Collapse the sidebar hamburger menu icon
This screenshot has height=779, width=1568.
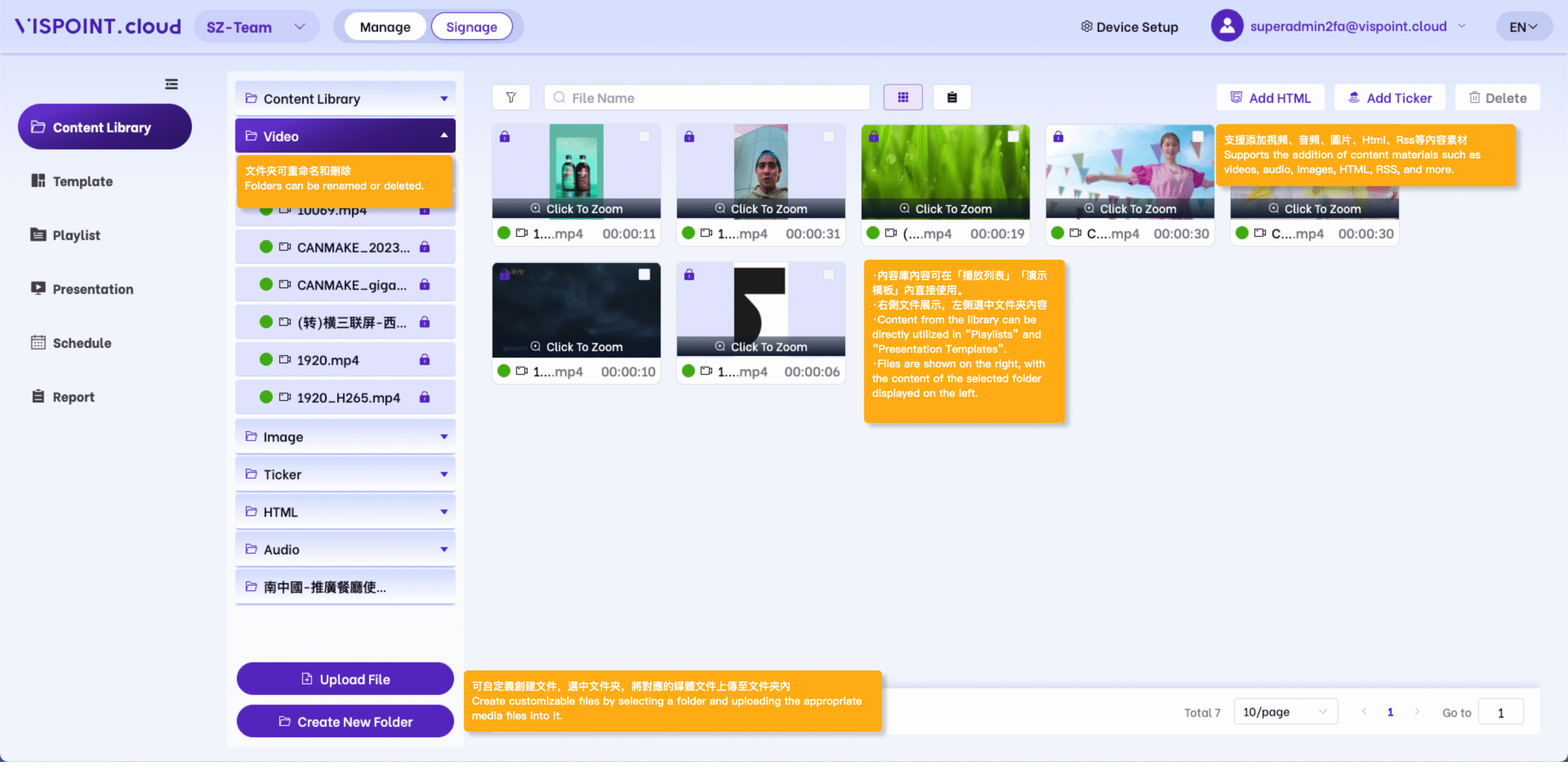pyautogui.click(x=171, y=84)
